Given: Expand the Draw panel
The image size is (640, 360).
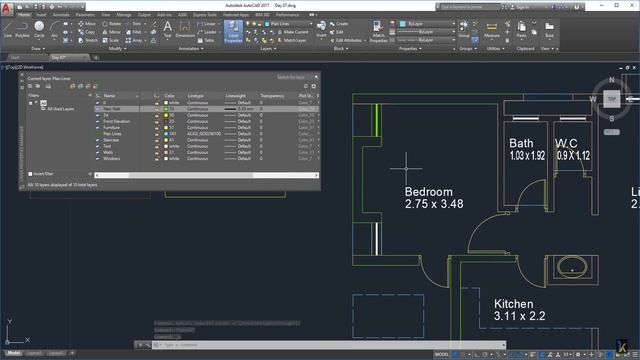Looking at the screenshot, I should click(38, 49).
